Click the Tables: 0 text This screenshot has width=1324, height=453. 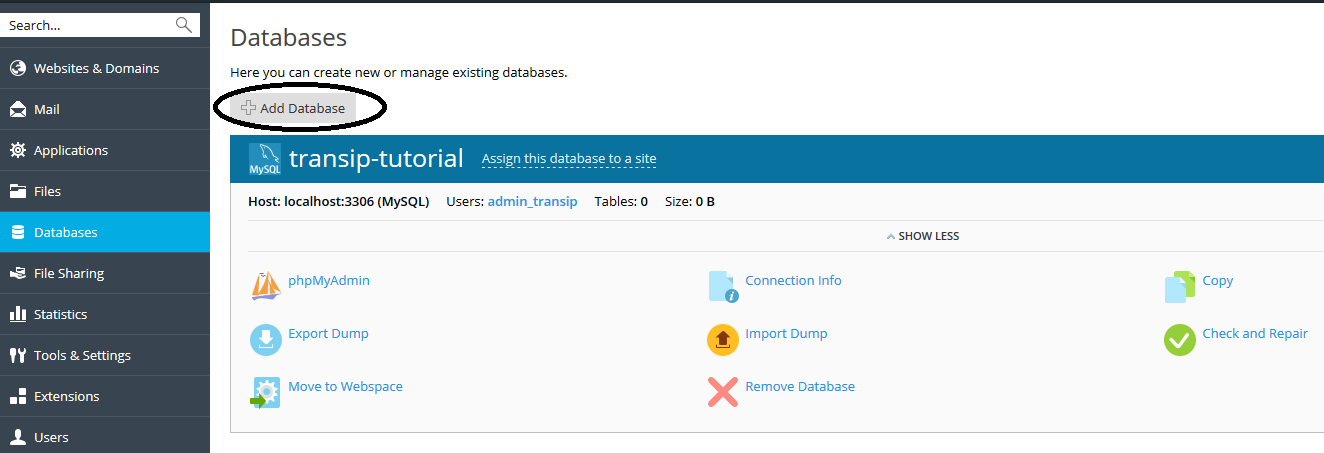pos(621,201)
